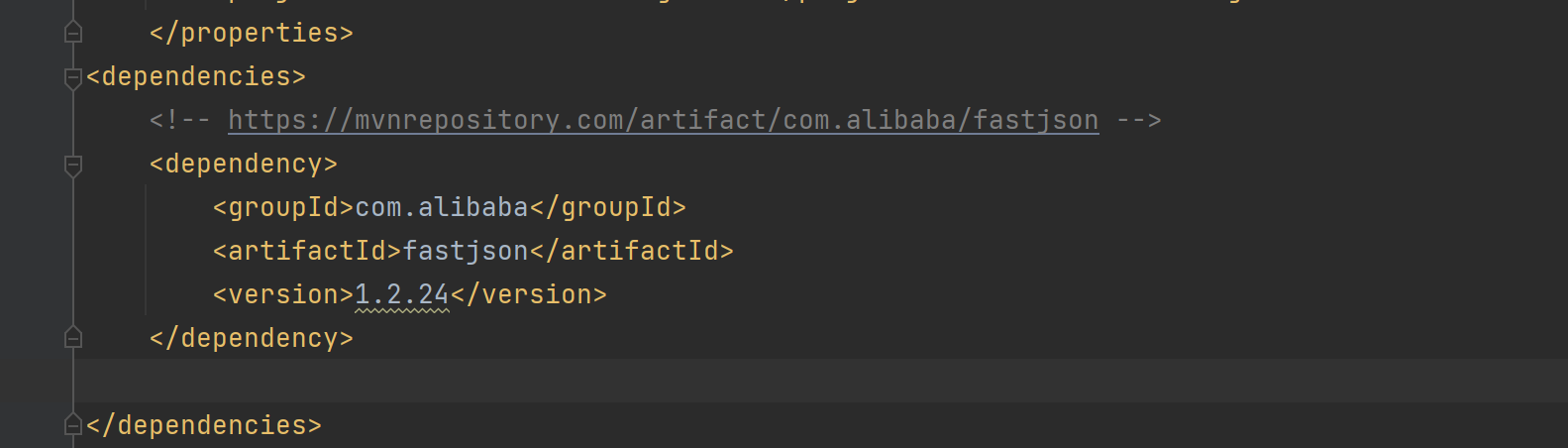Click the closing dependencies tag text
Screen dimensions: 1568x448
pos(204,426)
